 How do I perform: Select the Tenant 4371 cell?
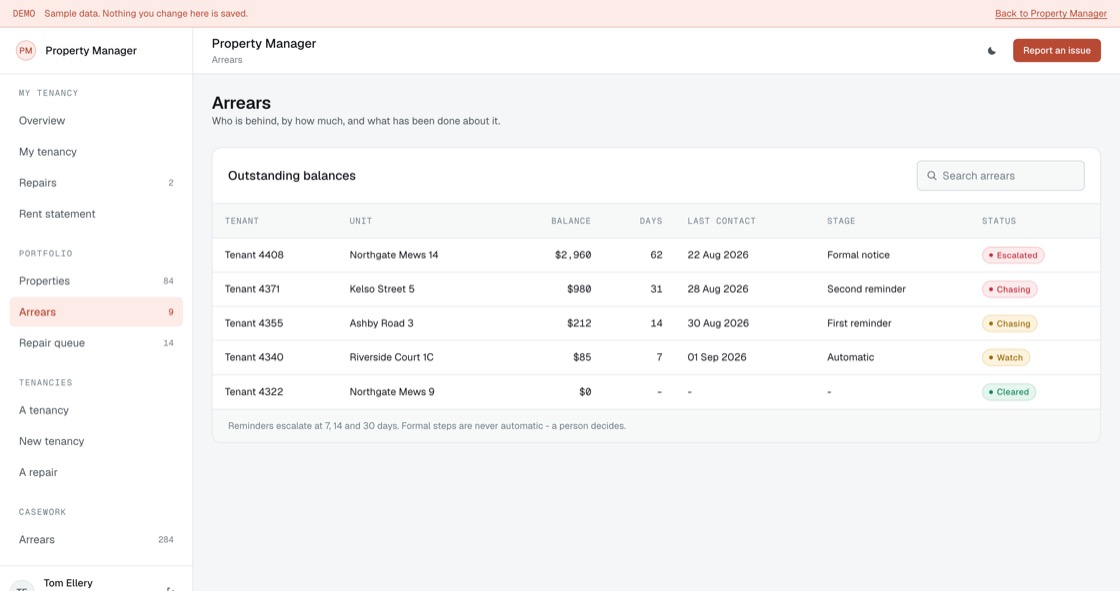(x=252, y=289)
